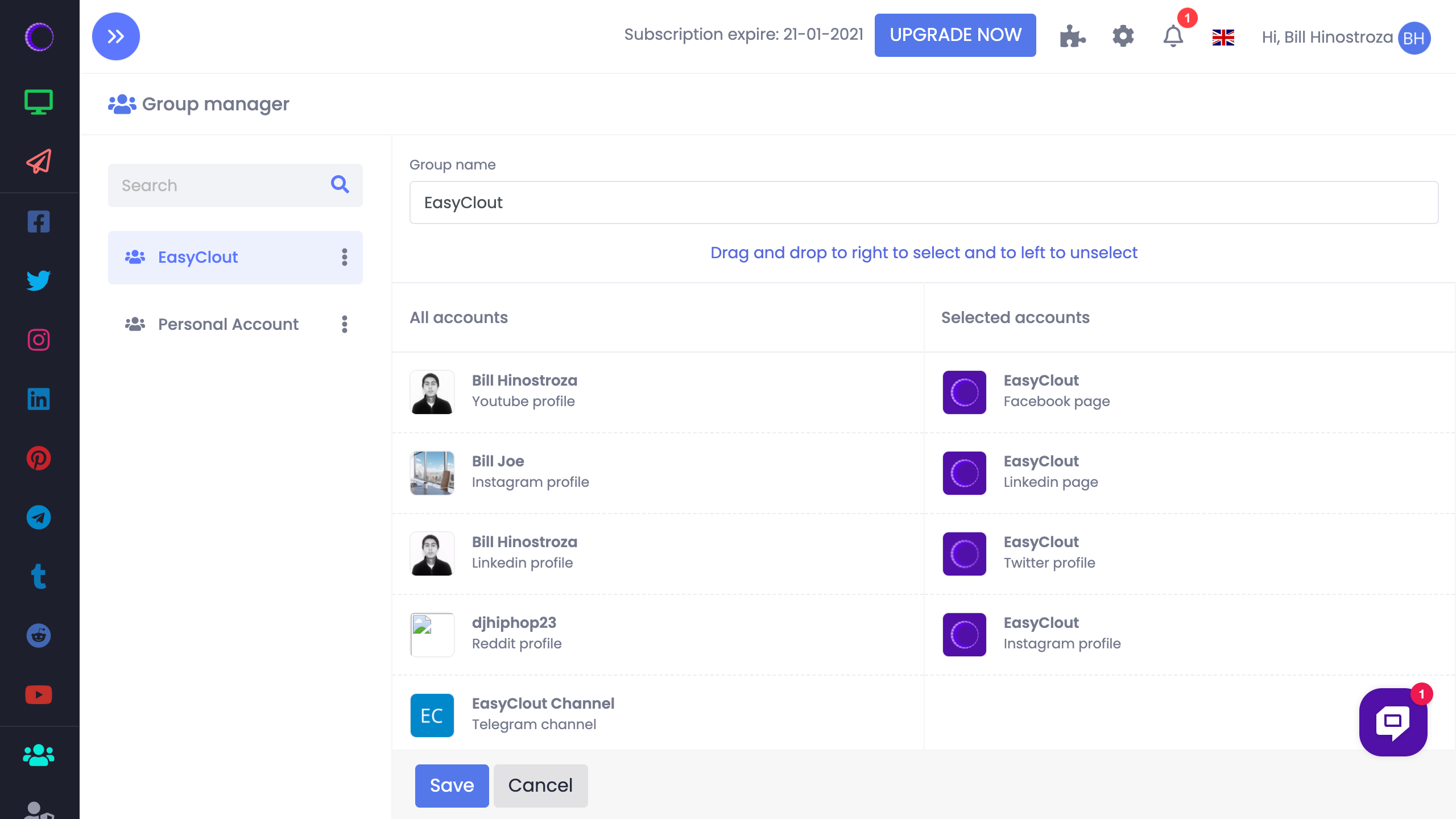Viewport: 1456px width, 819px height.
Task: Open the Telegram sidebar icon
Action: click(39, 518)
